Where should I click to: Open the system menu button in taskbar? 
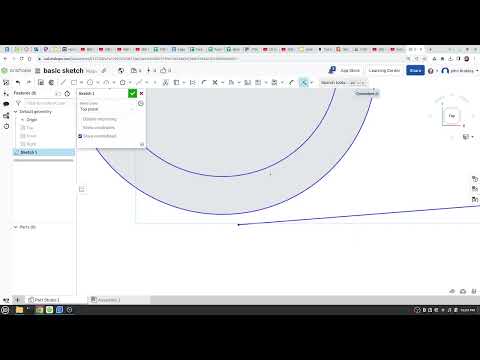tap(5, 310)
